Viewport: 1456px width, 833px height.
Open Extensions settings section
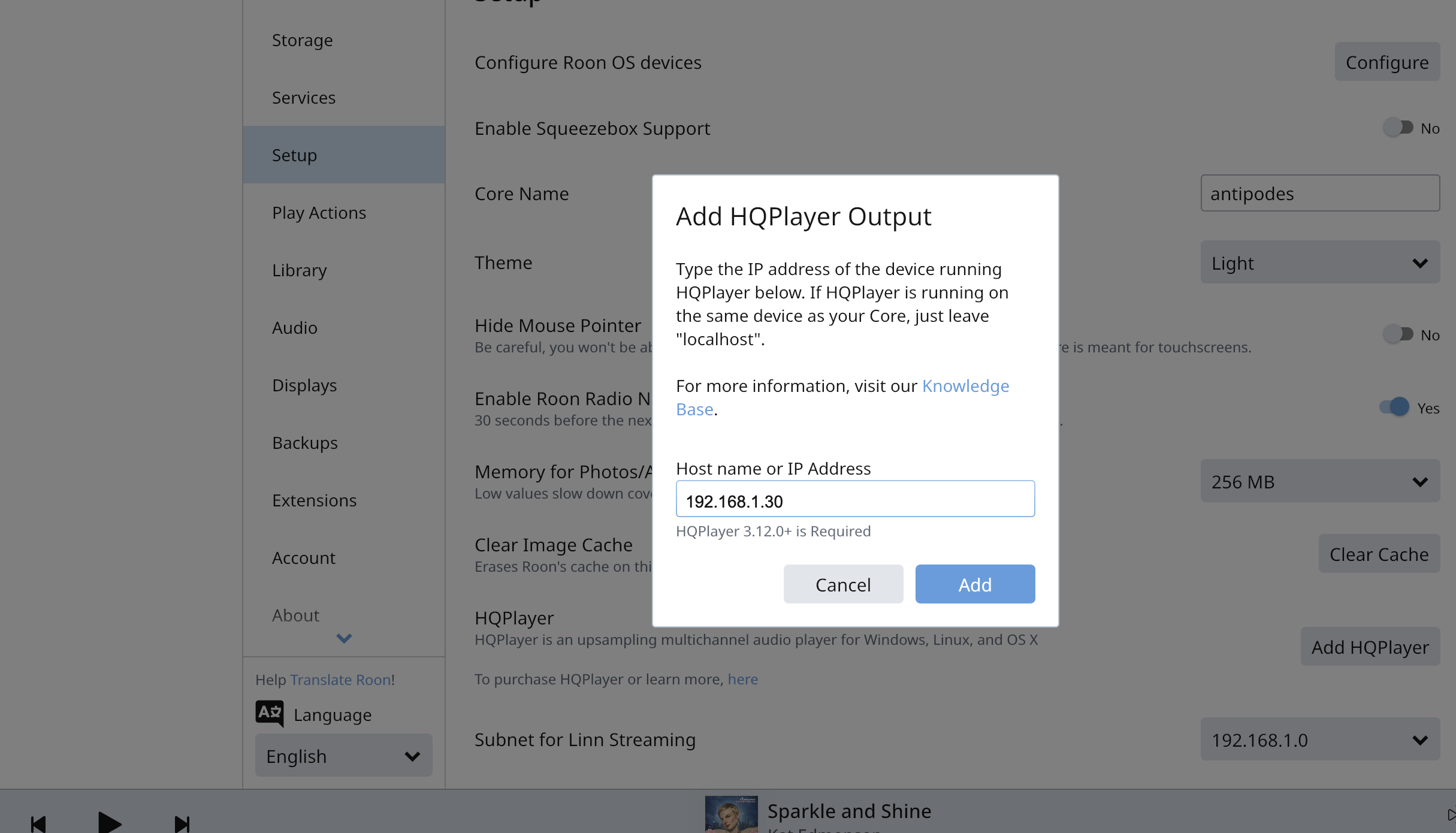click(344, 500)
